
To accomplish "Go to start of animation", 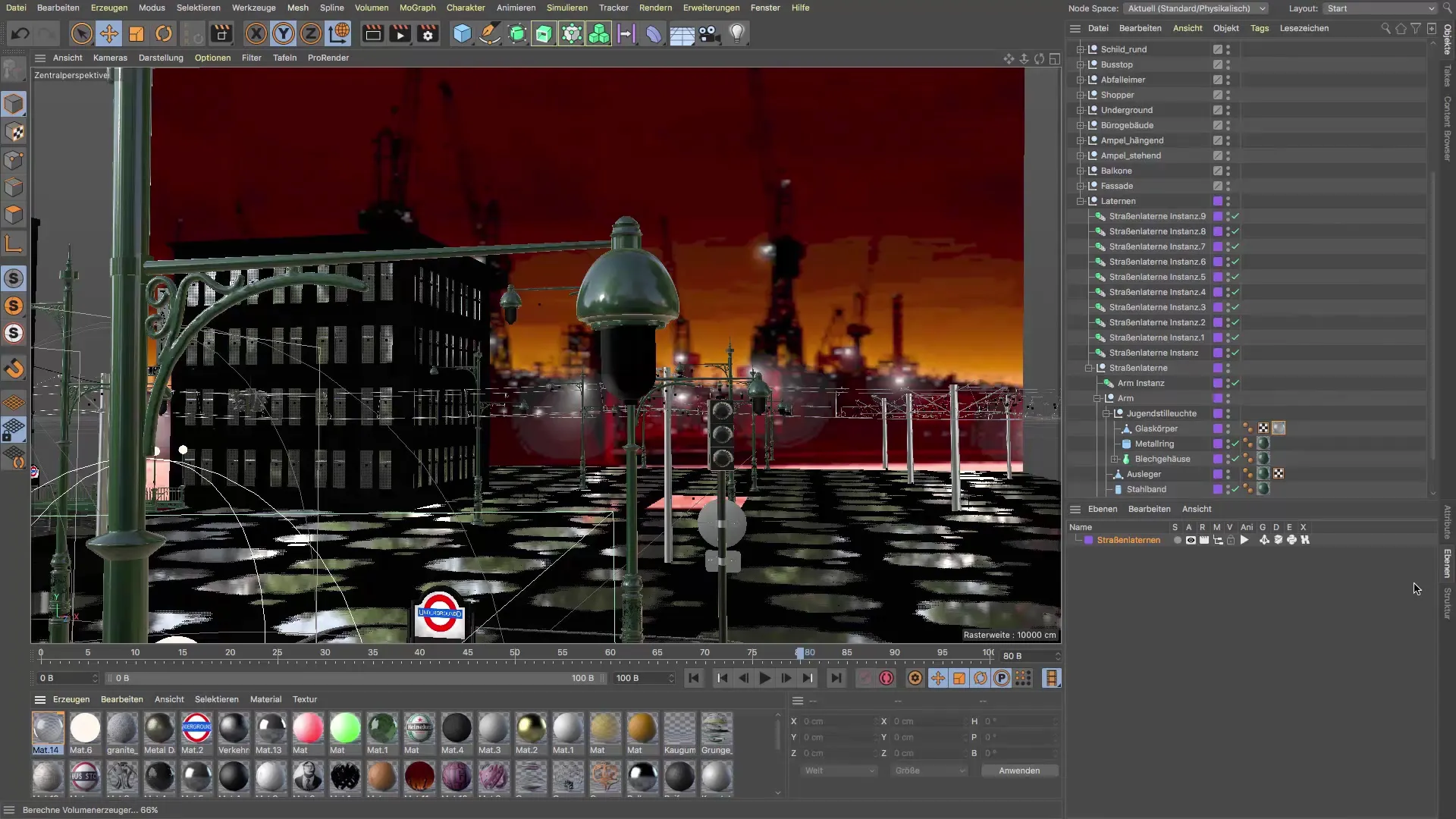I will point(693,678).
